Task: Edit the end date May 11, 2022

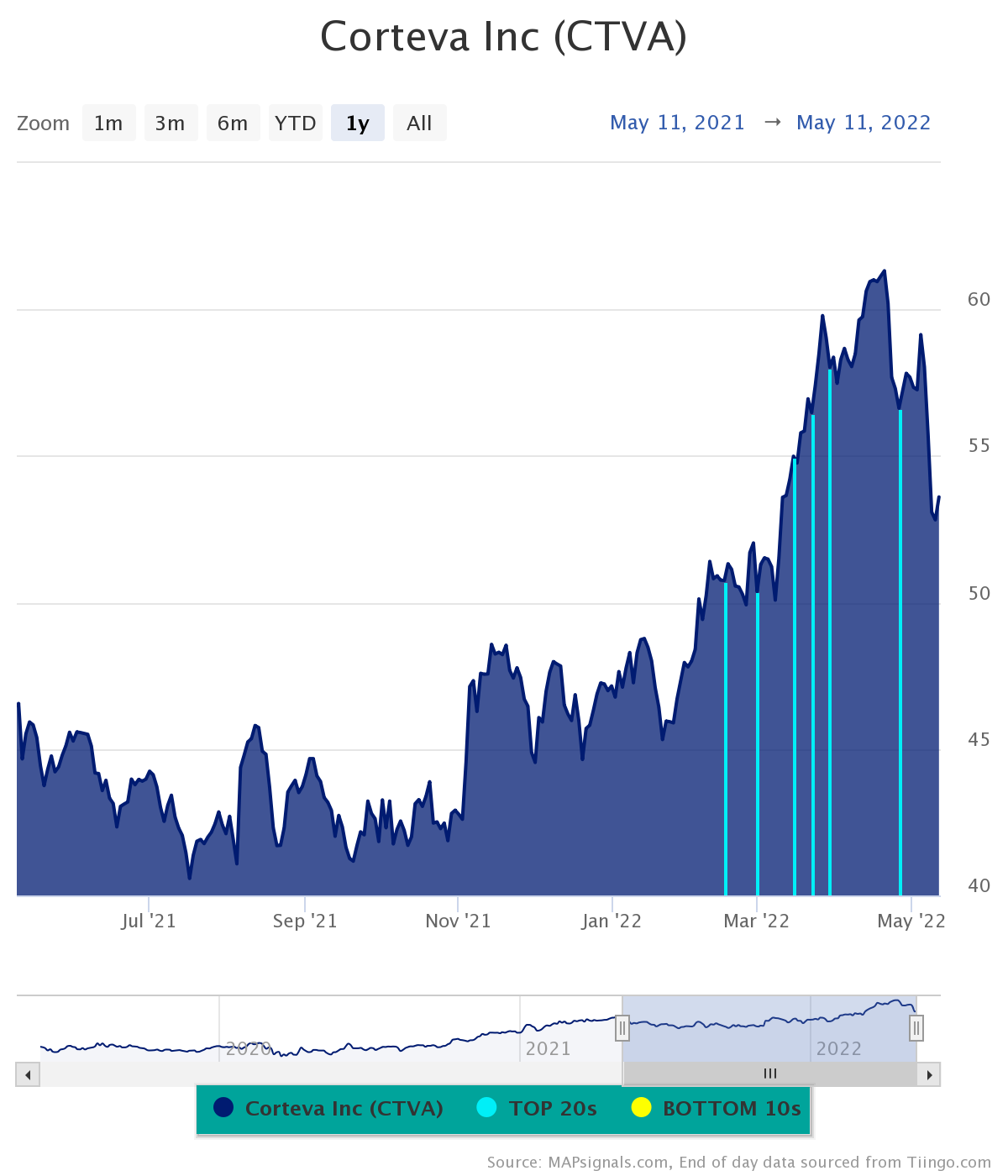Action: pos(864,123)
